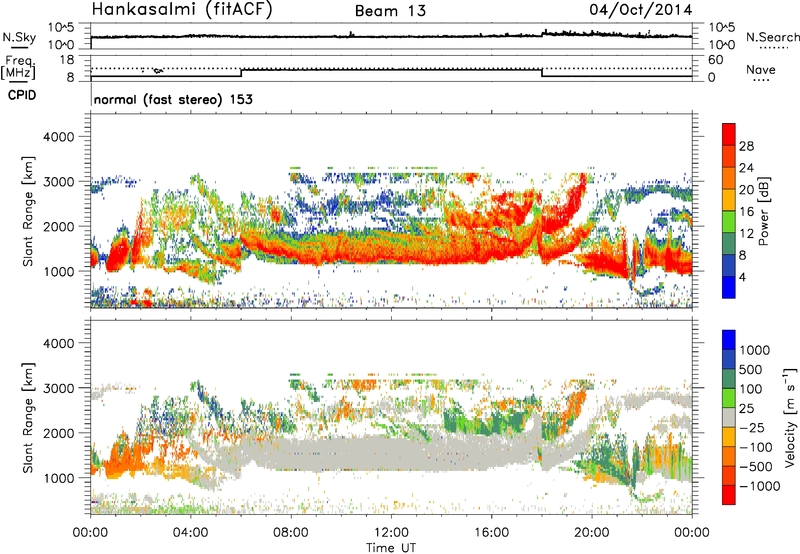Click the date '04/Oct/2014'
Image resolution: width=800 pixels, height=554 pixels.
click(640, 10)
